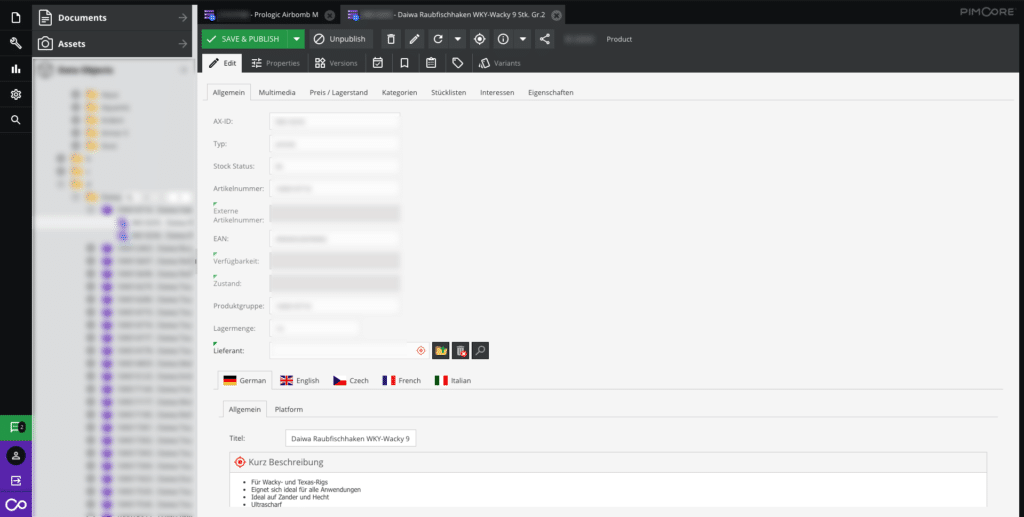Click the AX-ID field
Image resolution: width=1024 pixels, height=517 pixels.
[x=334, y=121]
